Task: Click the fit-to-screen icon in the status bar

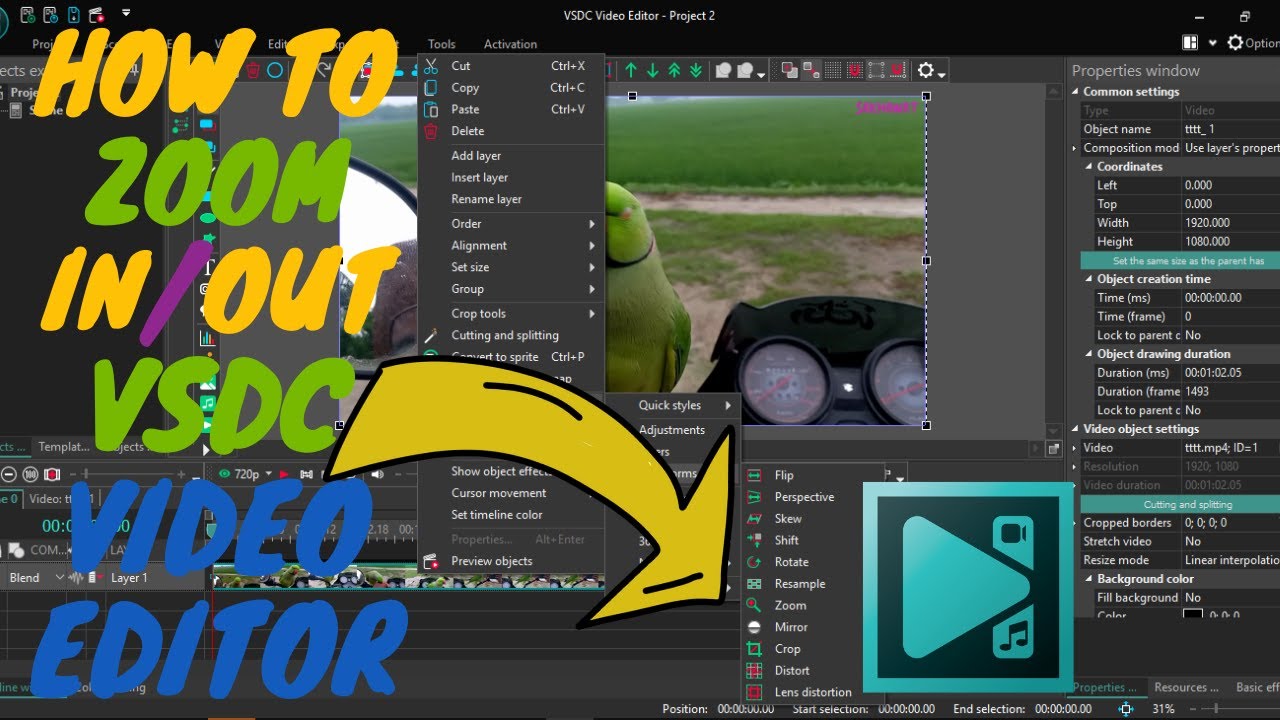Action: pos(1126,709)
